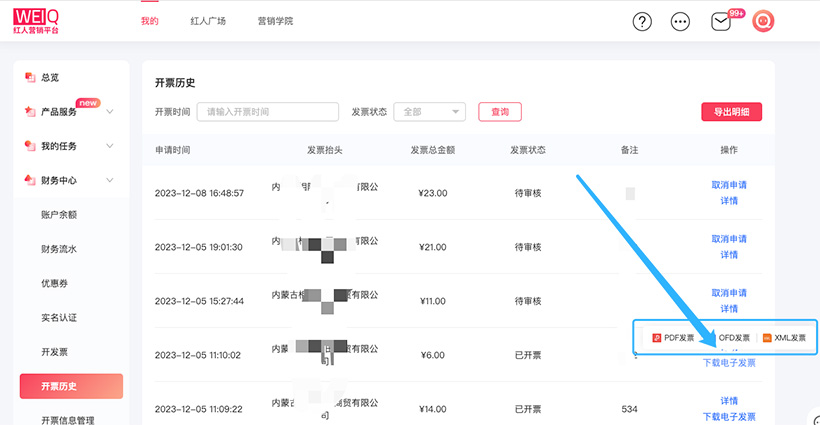Click the amount ¥6.00

tap(432, 355)
